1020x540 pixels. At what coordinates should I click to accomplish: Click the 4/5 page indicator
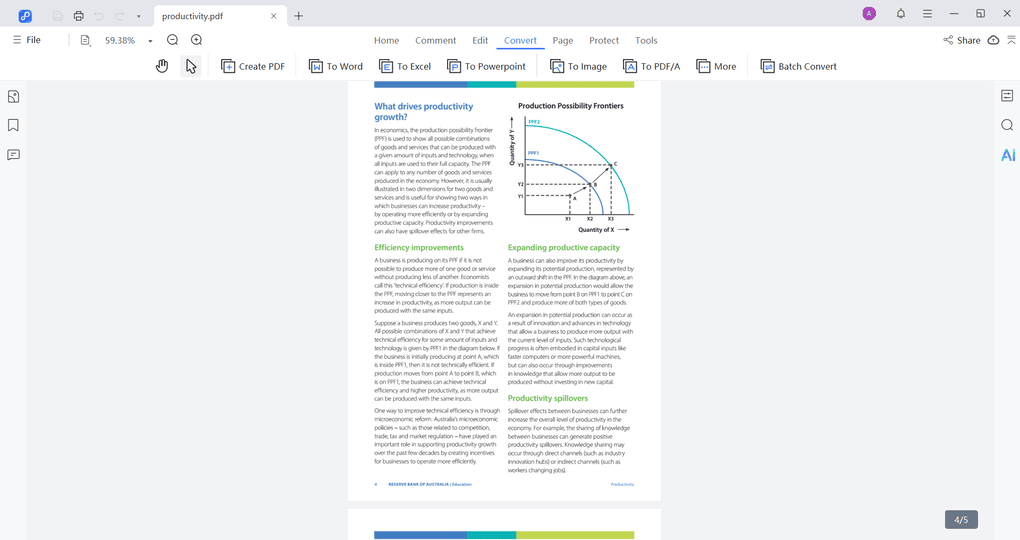tap(961, 520)
